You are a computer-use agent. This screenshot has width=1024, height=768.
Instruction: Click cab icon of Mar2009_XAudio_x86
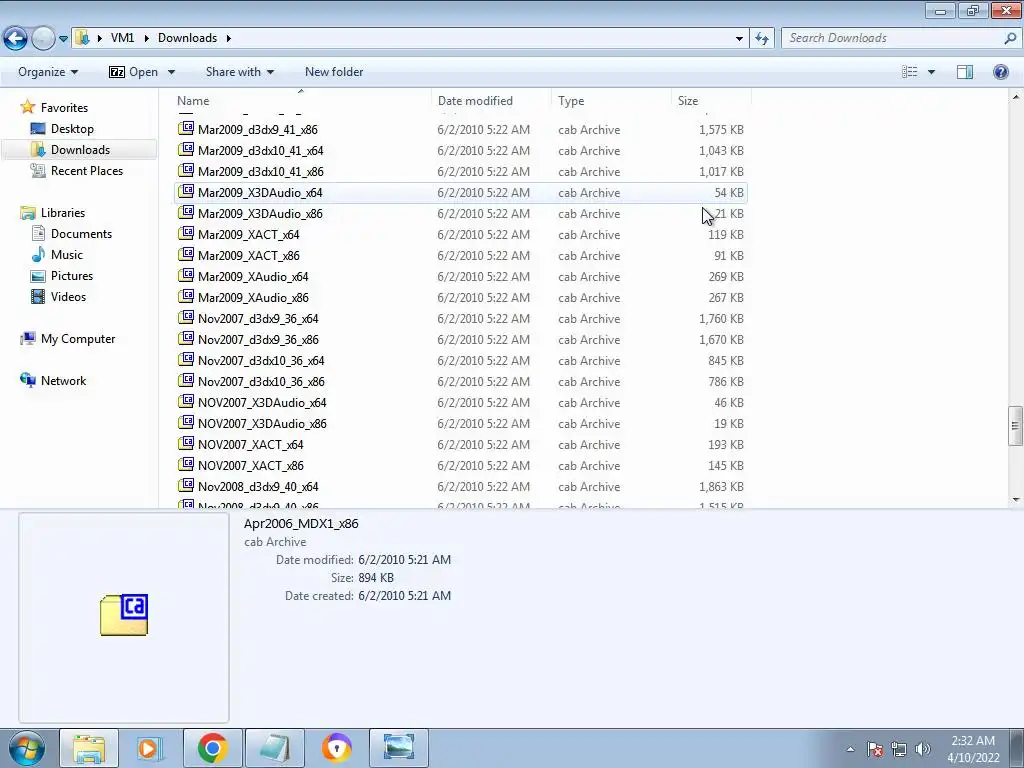tap(186, 296)
